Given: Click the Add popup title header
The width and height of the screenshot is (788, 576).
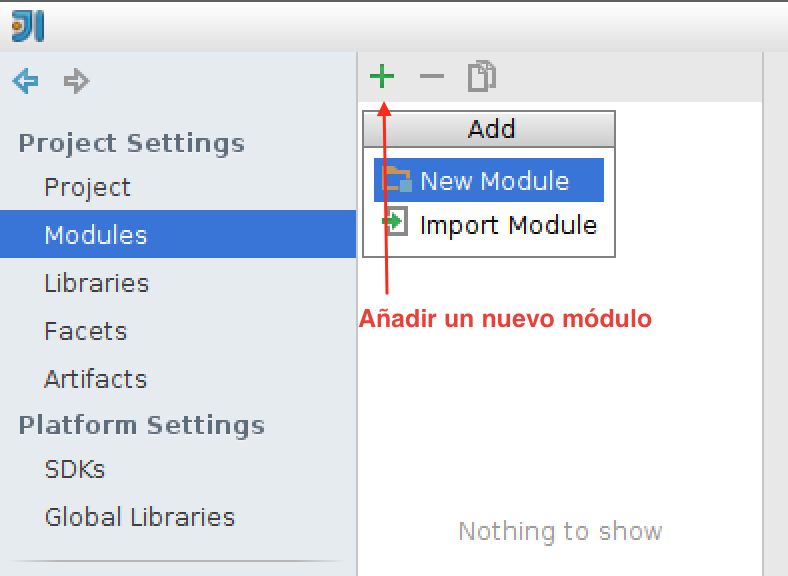Looking at the screenshot, I should [489, 129].
